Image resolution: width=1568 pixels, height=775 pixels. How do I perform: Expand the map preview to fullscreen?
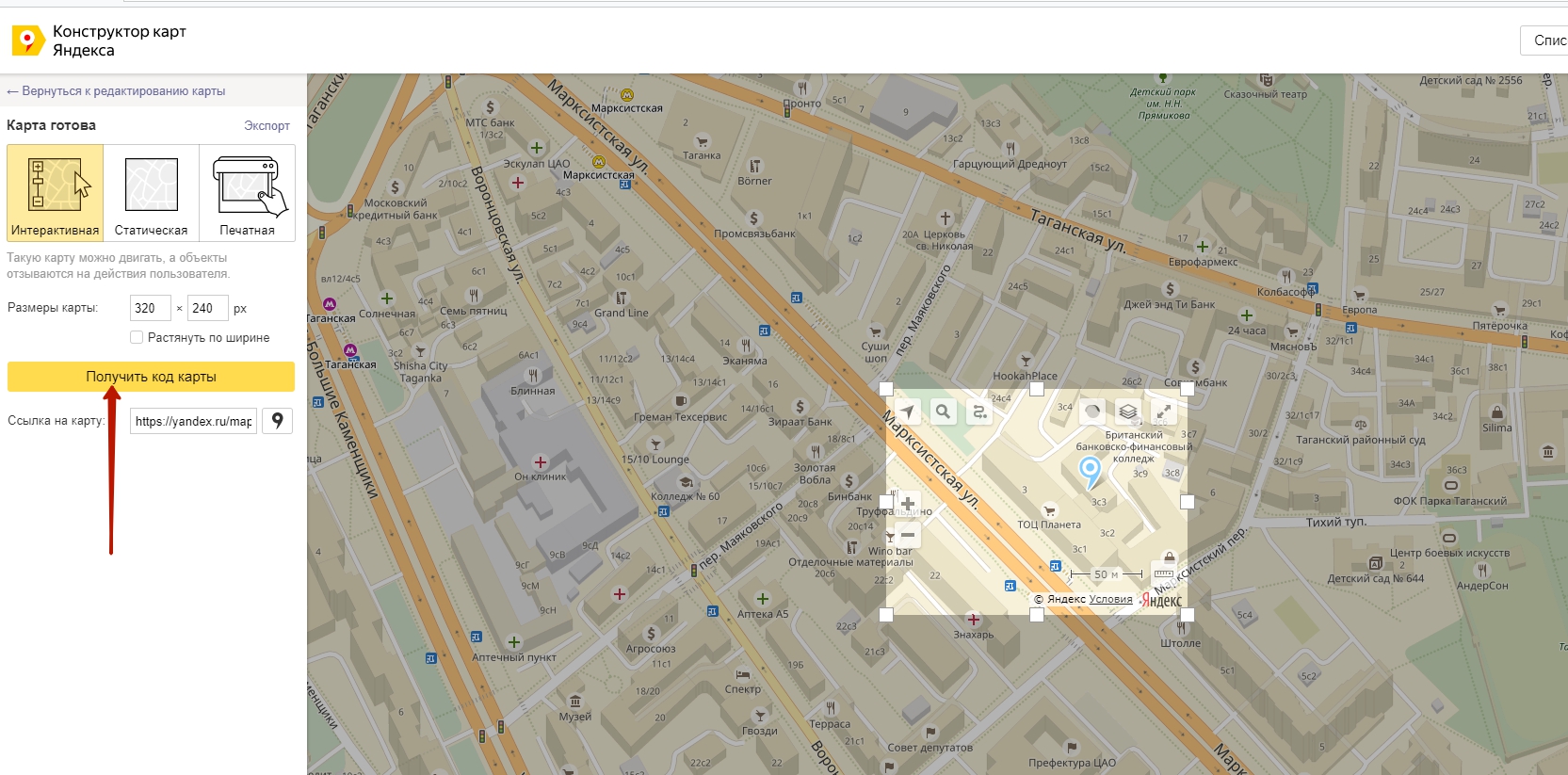(1164, 412)
